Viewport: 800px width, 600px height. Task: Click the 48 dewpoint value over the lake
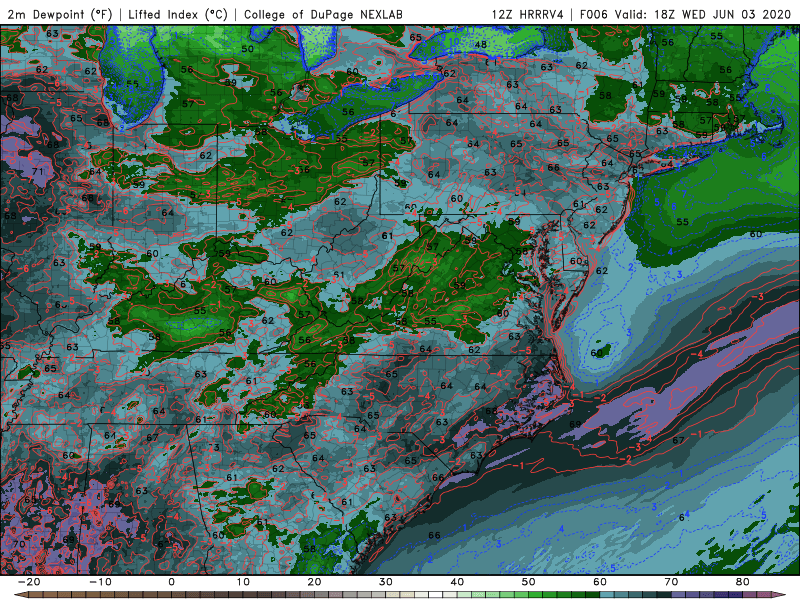click(x=480, y=44)
